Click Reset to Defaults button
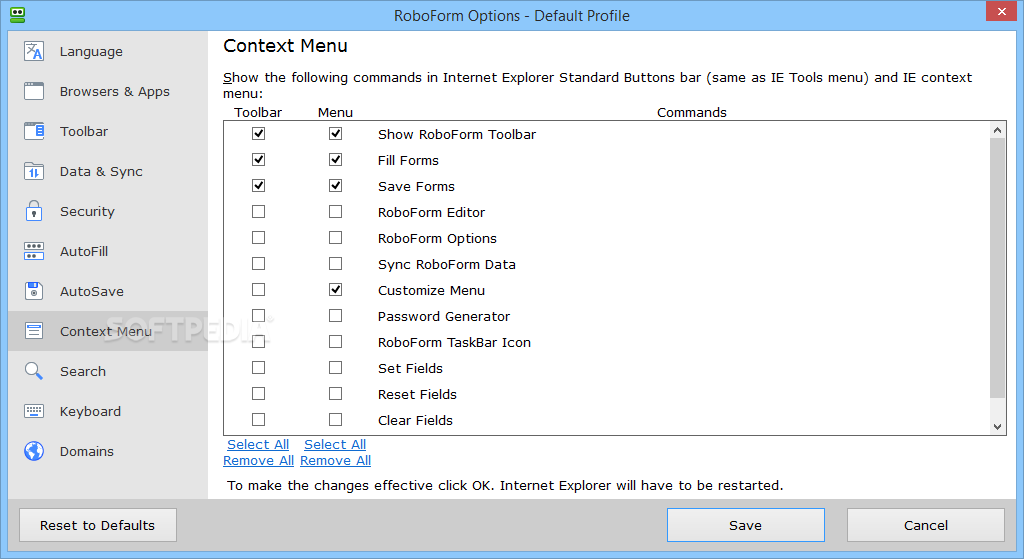 pos(98,525)
